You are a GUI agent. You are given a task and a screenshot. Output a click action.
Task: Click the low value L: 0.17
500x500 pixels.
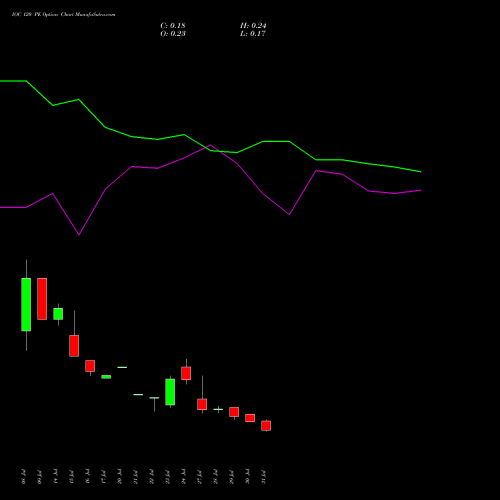point(253,34)
